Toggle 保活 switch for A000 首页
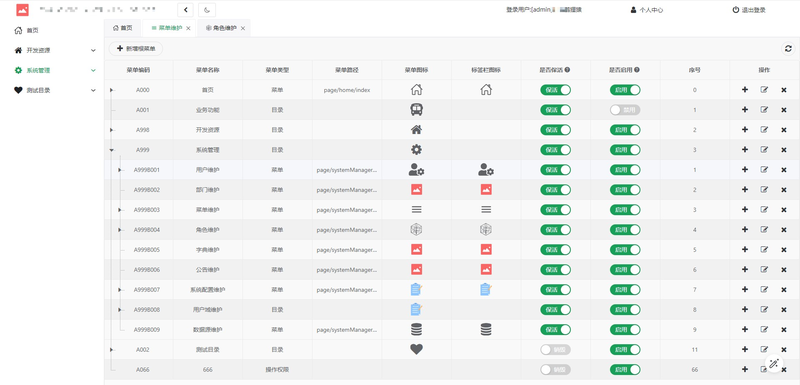Screen dimensions: 800x385 (556, 90)
